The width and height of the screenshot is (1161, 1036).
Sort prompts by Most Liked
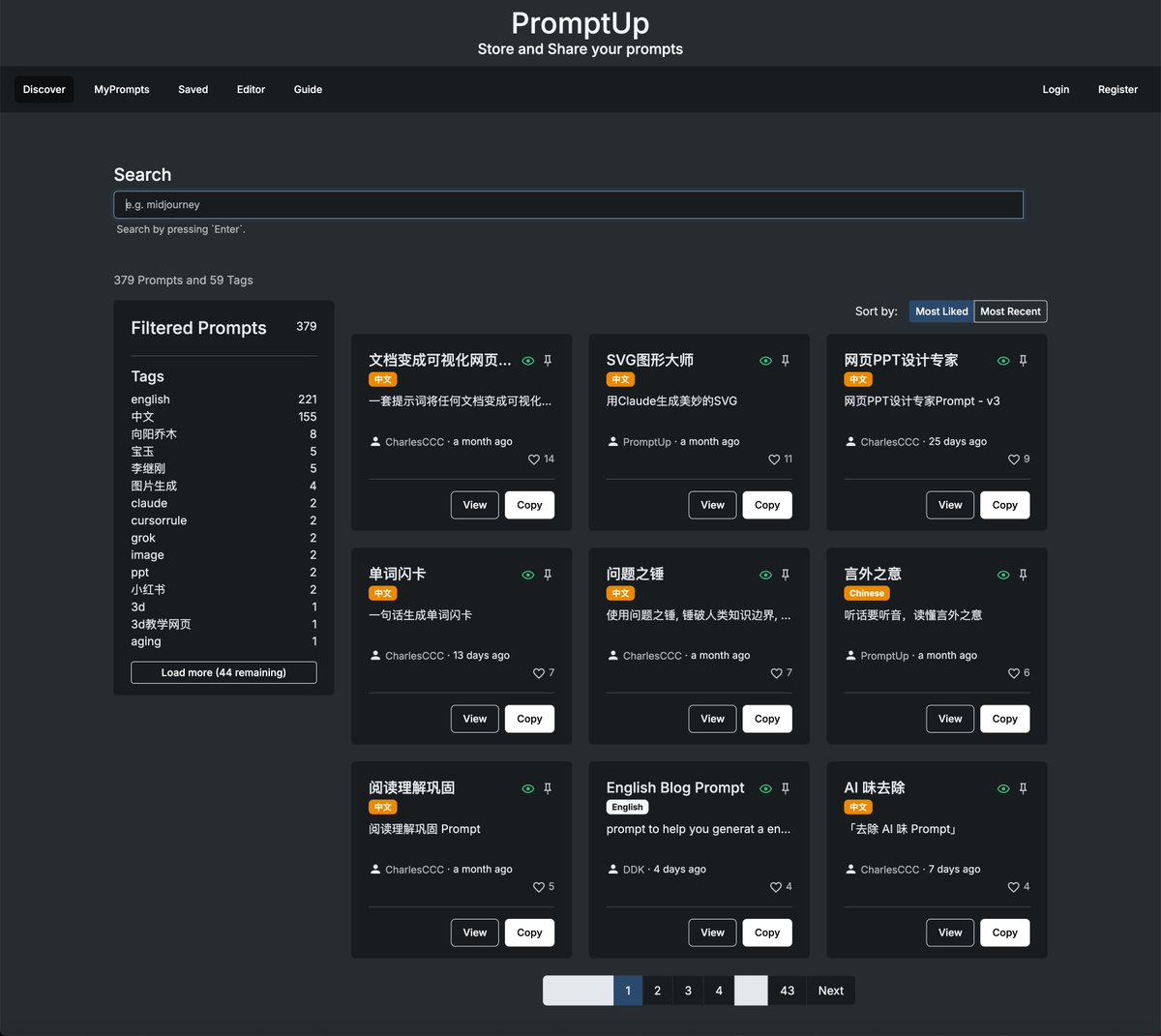[x=941, y=311]
